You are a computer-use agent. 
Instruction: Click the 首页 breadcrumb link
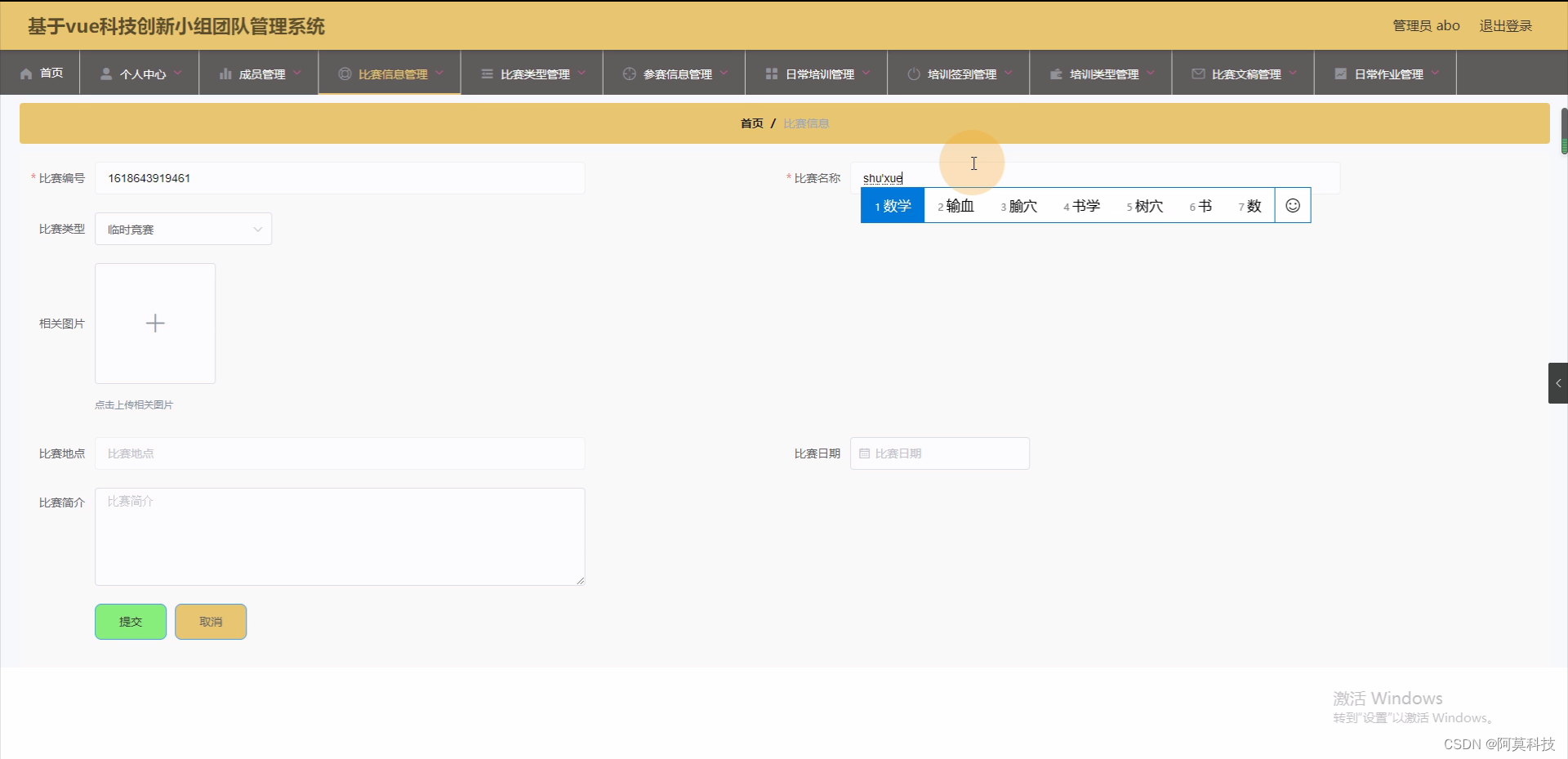[x=751, y=123]
